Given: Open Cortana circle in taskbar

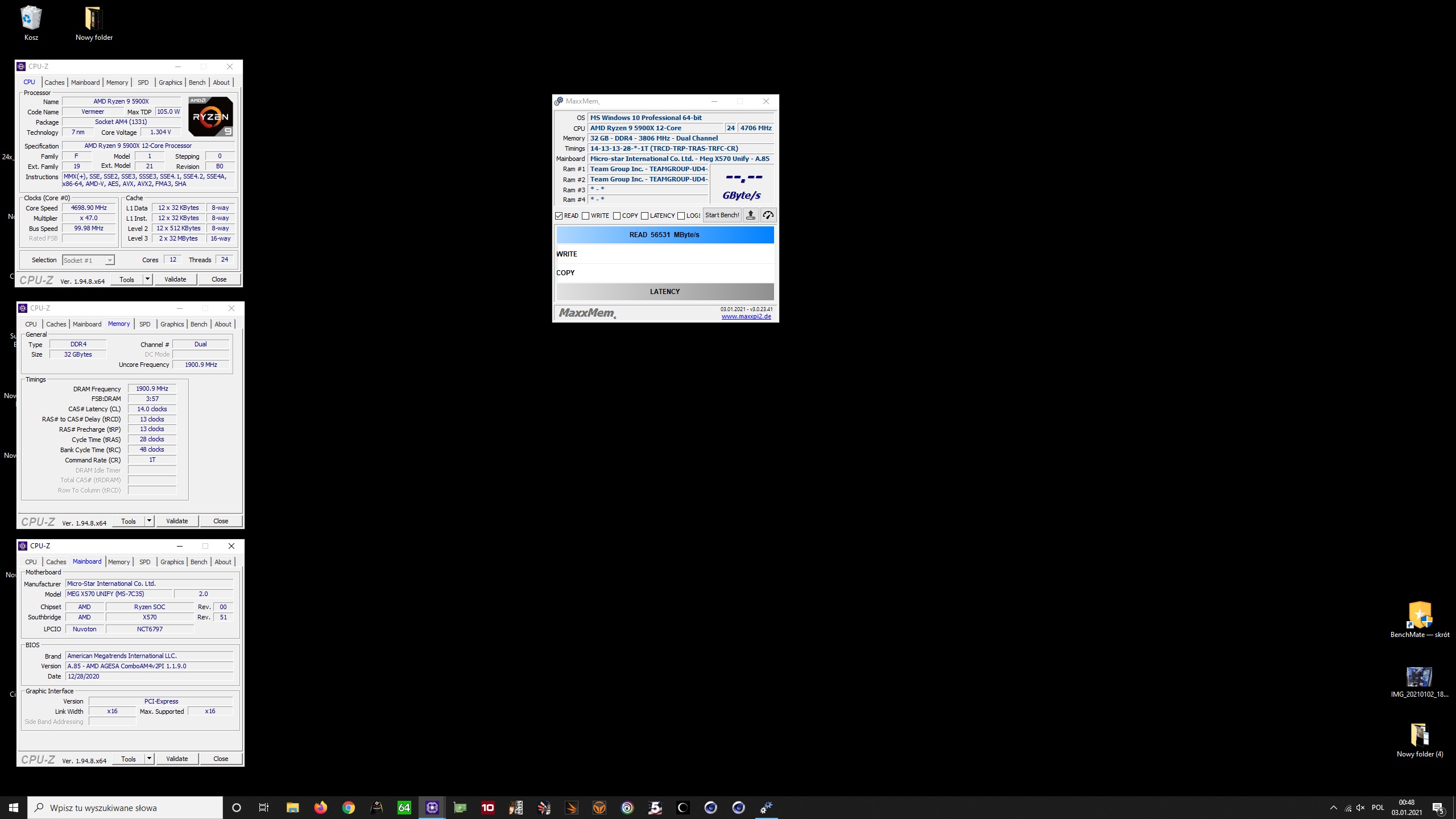Looking at the screenshot, I should [237, 808].
